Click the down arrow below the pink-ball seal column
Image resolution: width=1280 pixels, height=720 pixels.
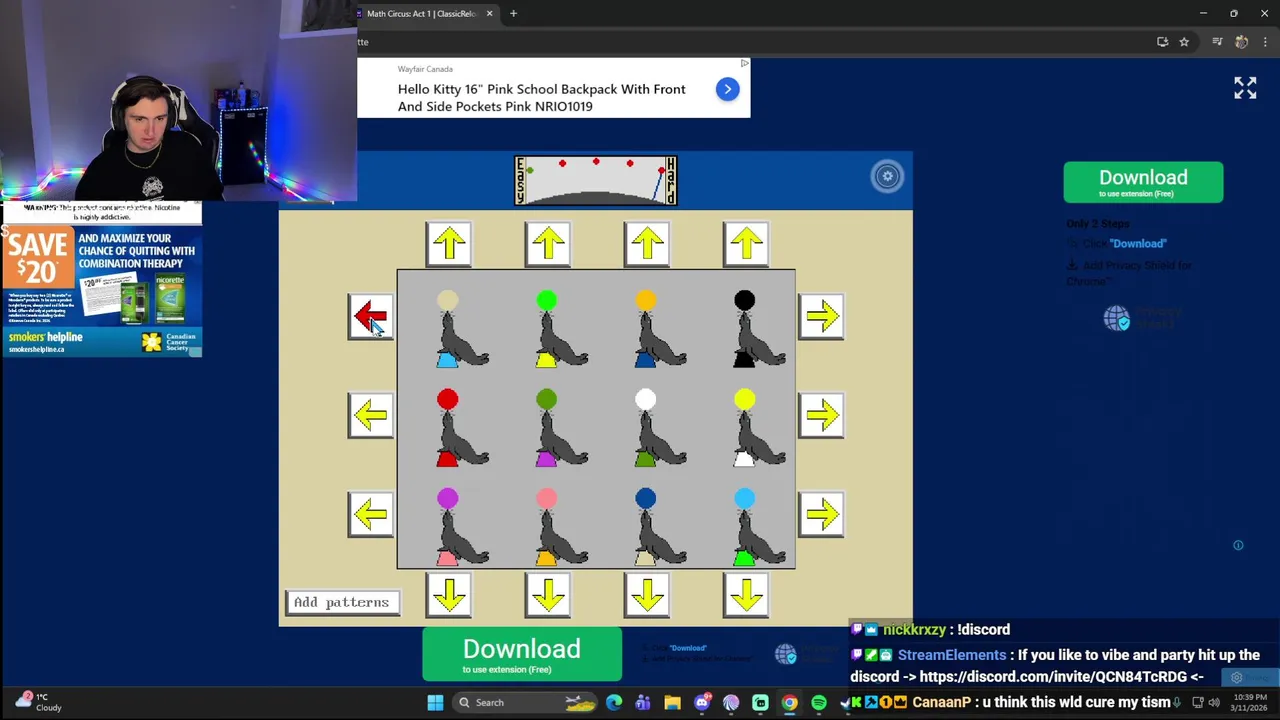[548, 595]
